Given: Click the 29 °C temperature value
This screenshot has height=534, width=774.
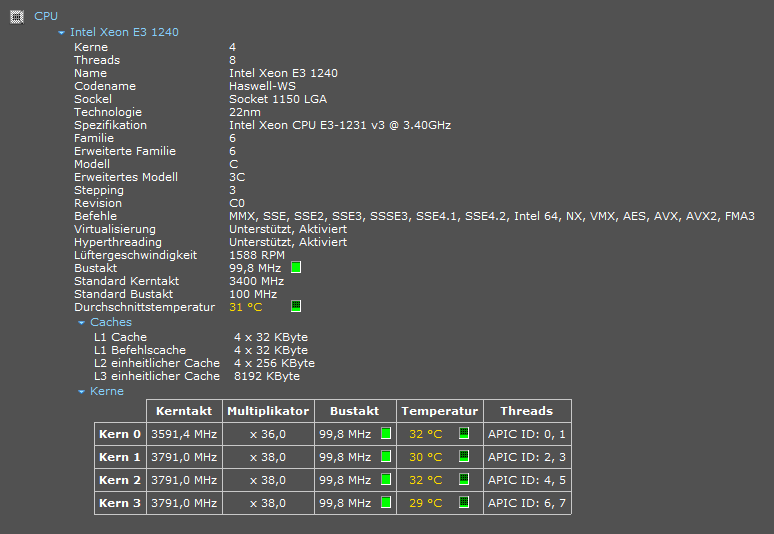Looking at the screenshot, I should (426, 503).
